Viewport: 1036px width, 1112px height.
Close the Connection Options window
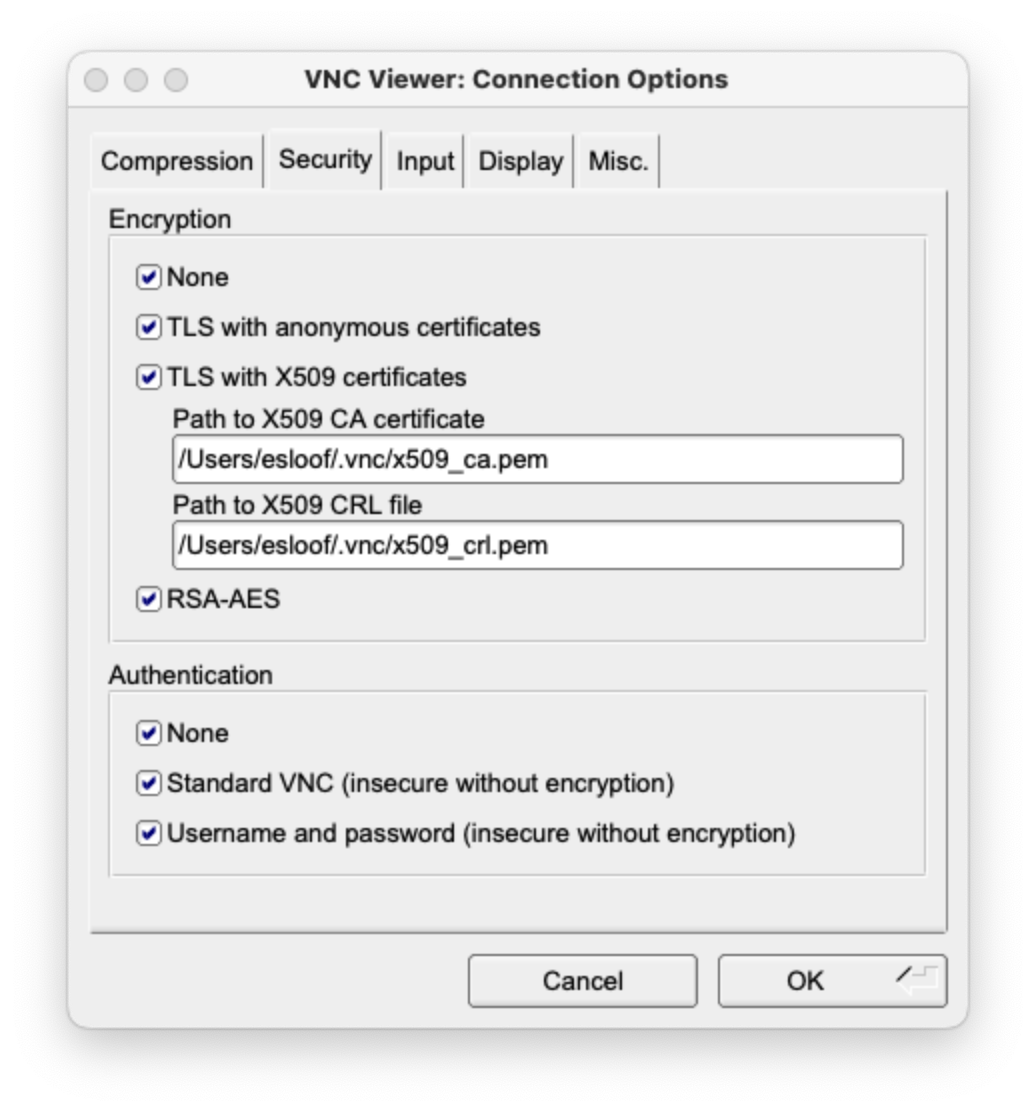click(x=96, y=80)
